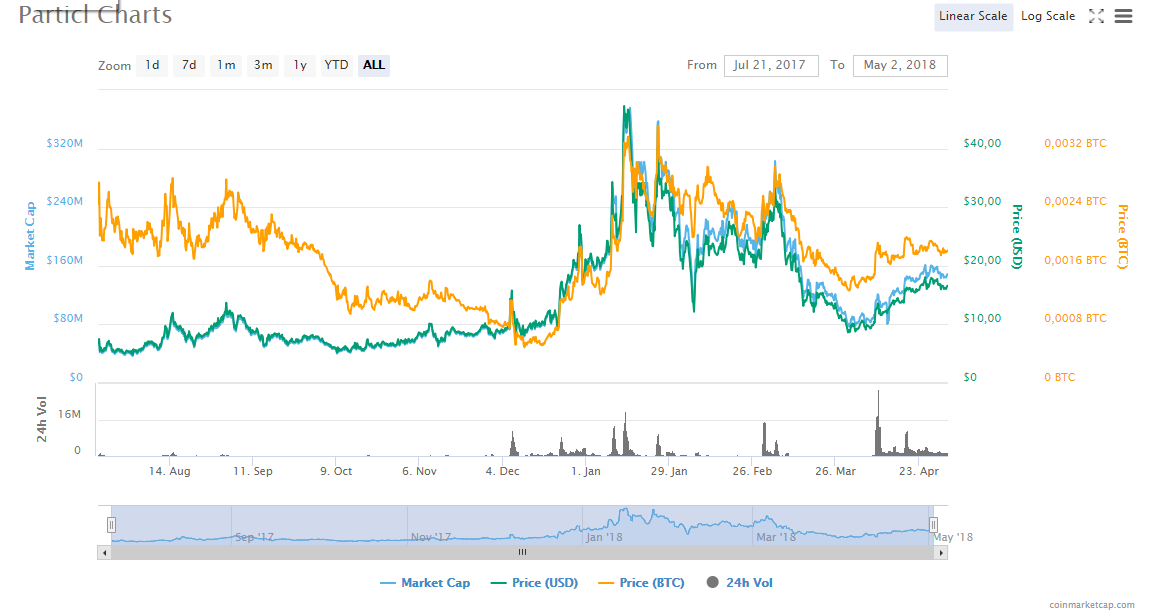Open the coinmarketcap.com credit link
The height and width of the screenshot is (611, 1158).
pos(1092,604)
